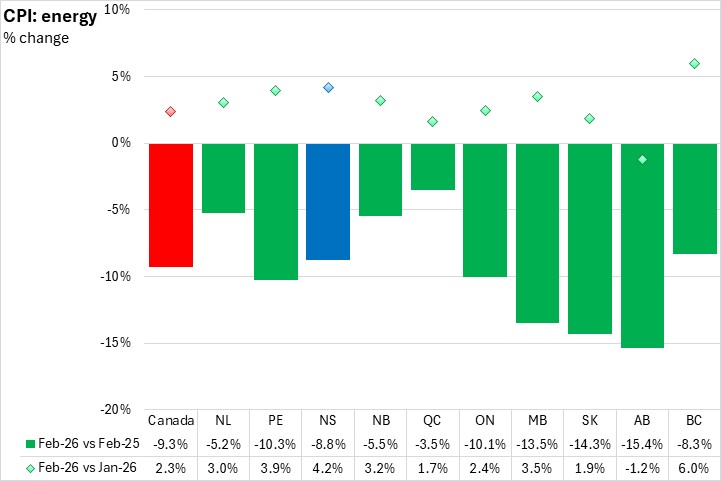Select the short green QC bar

(432, 167)
